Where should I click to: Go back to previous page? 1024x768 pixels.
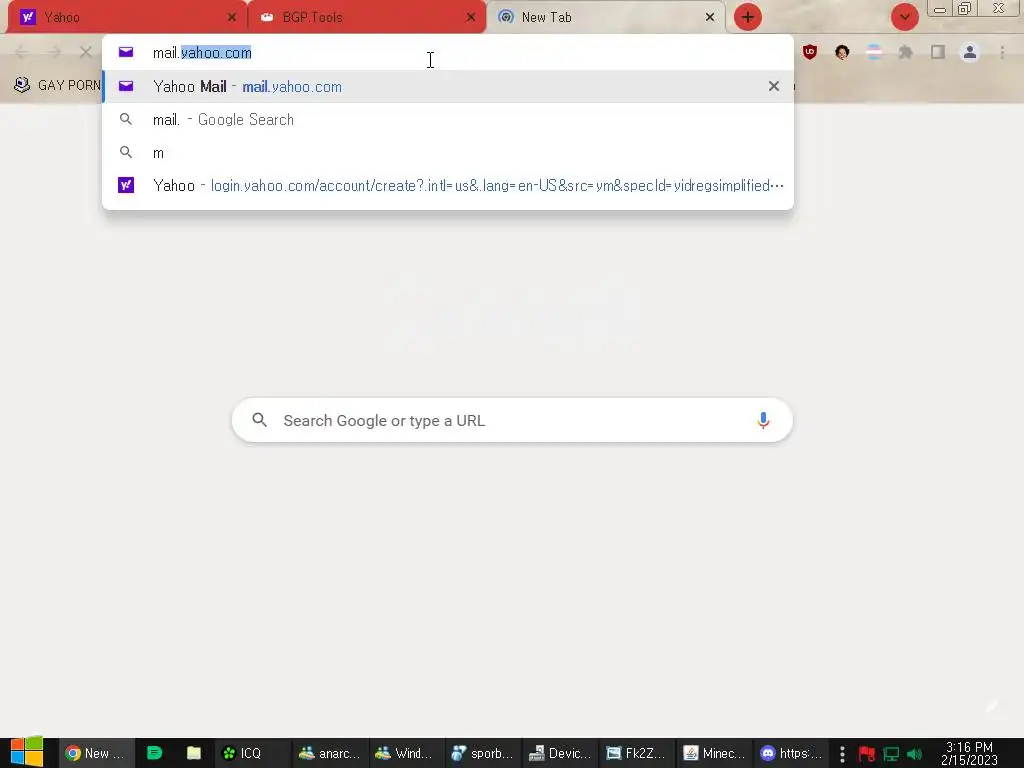click(22, 52)
